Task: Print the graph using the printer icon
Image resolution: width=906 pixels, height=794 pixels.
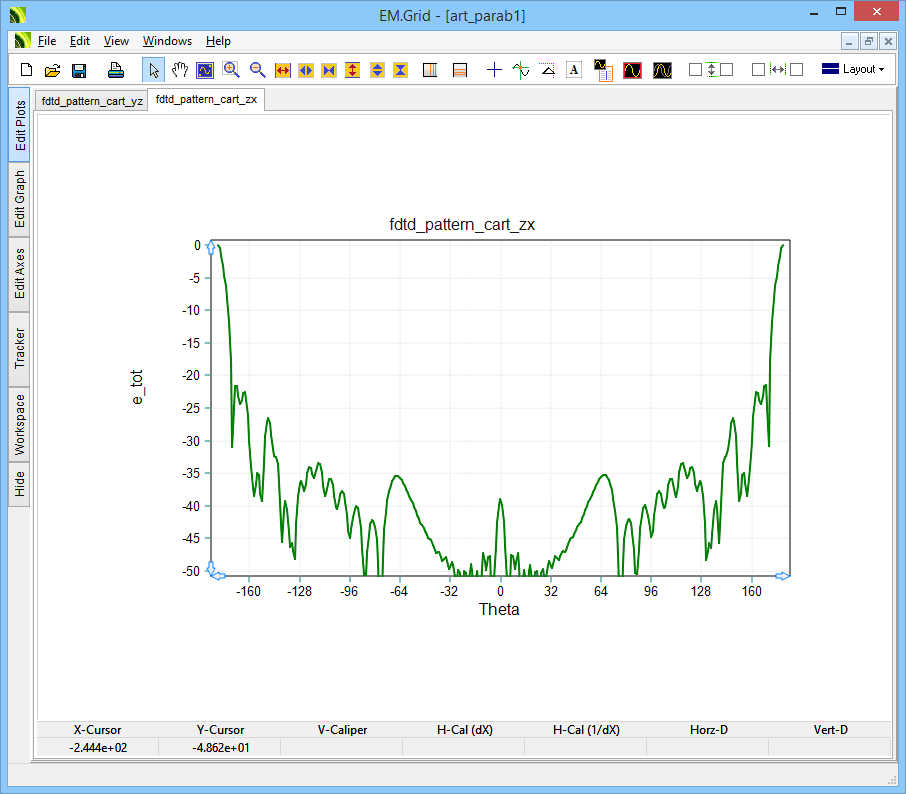Action: click(116, 70)
